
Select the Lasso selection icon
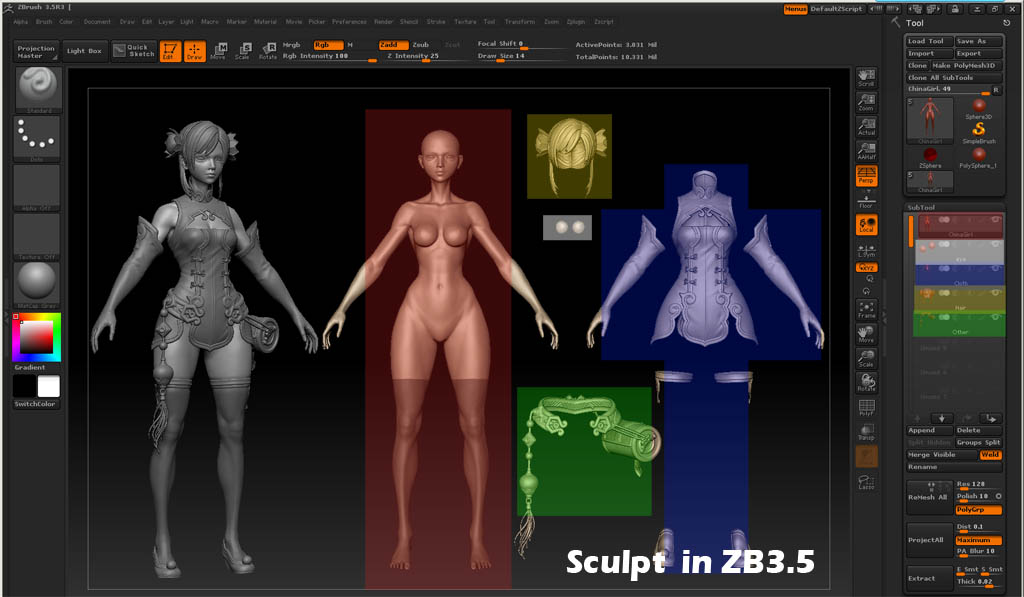tap(867, 481)
